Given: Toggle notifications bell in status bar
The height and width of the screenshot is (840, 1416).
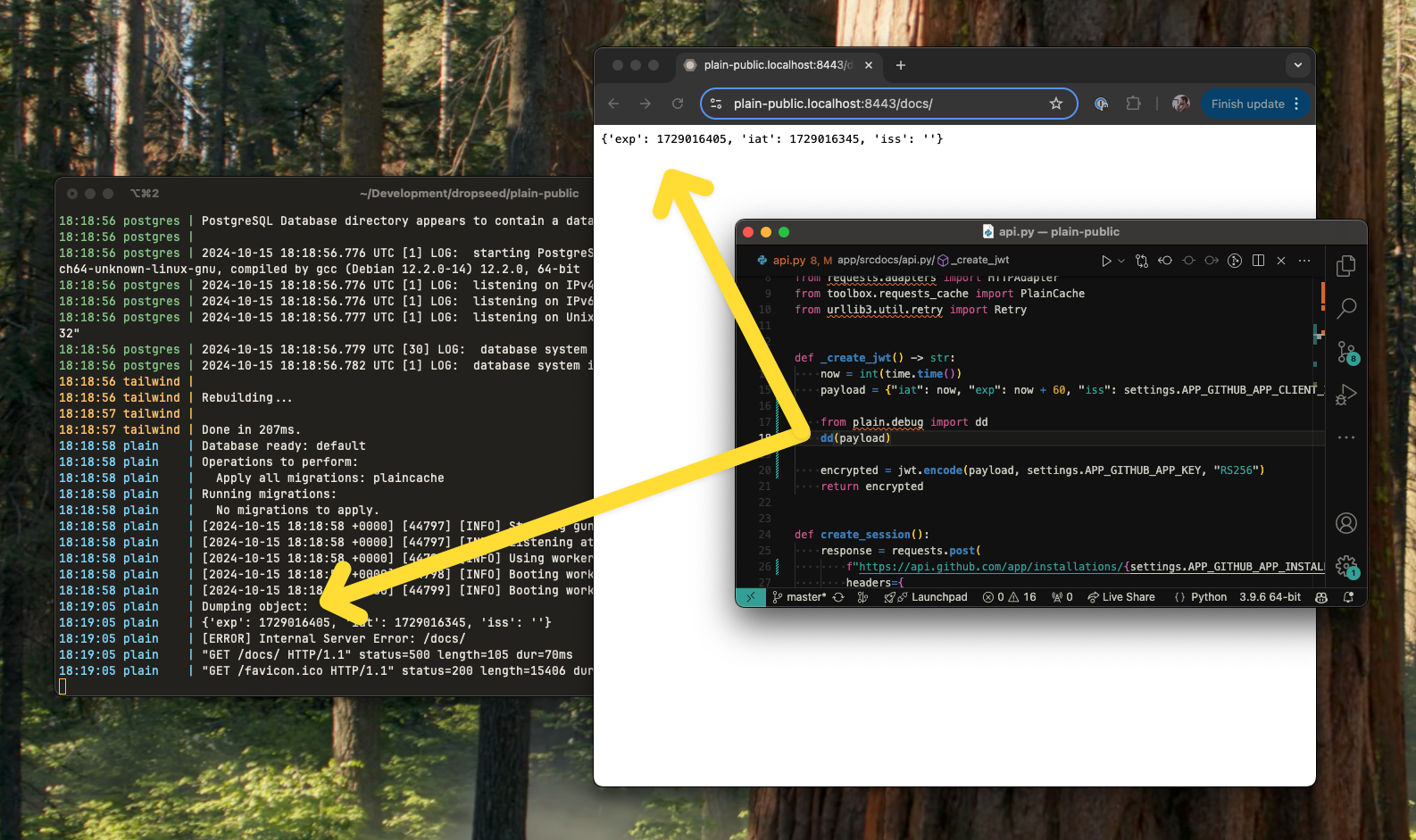Looking at the screenshot, I should [1348, 597].
